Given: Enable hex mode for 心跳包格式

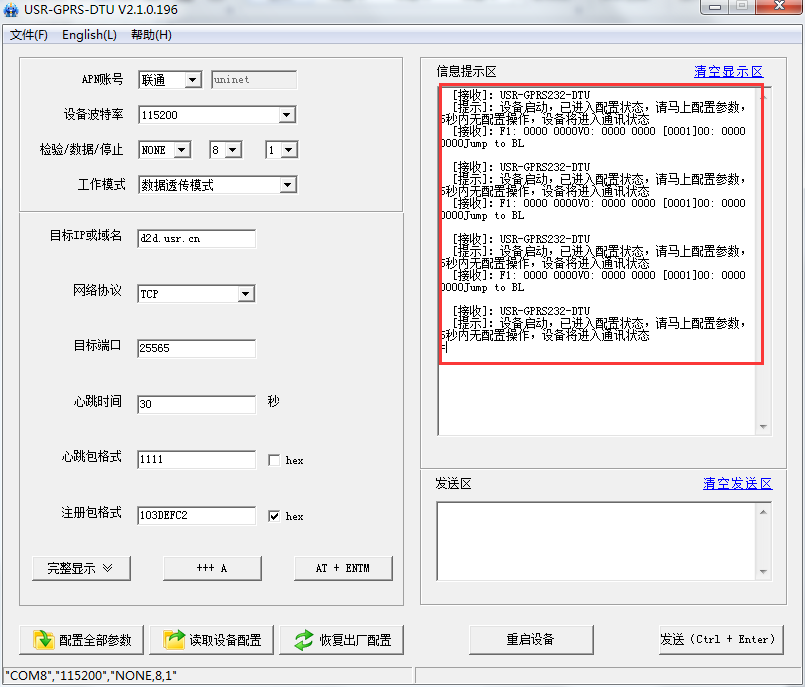Looking at the screenshot, I should click(274, 459).
